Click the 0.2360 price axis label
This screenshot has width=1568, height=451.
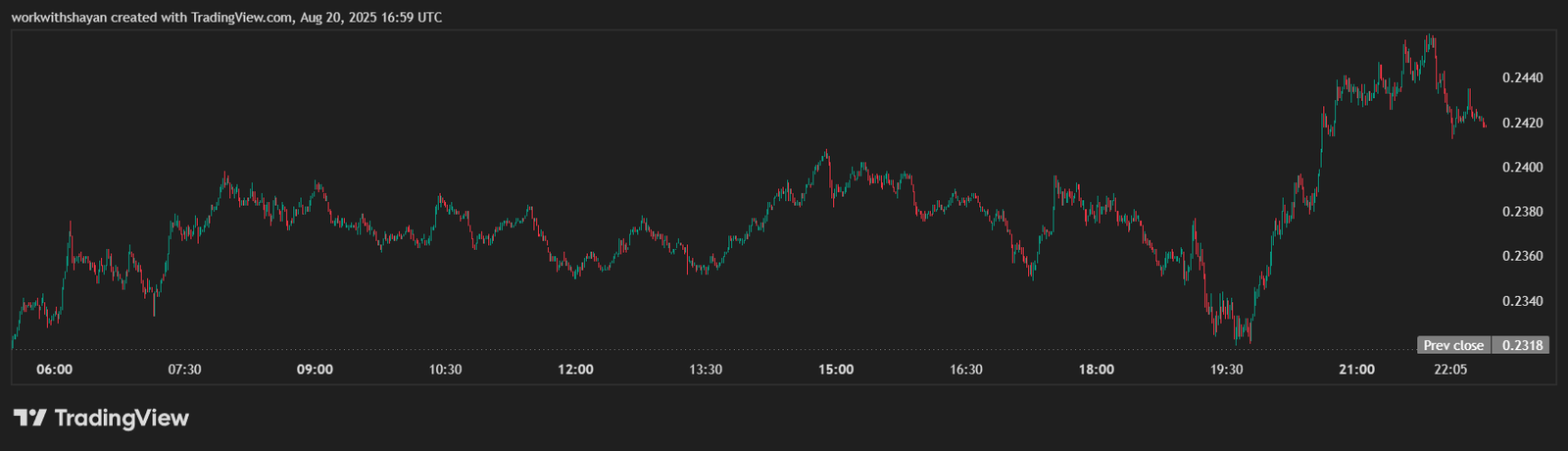[x=1522, y=256]
